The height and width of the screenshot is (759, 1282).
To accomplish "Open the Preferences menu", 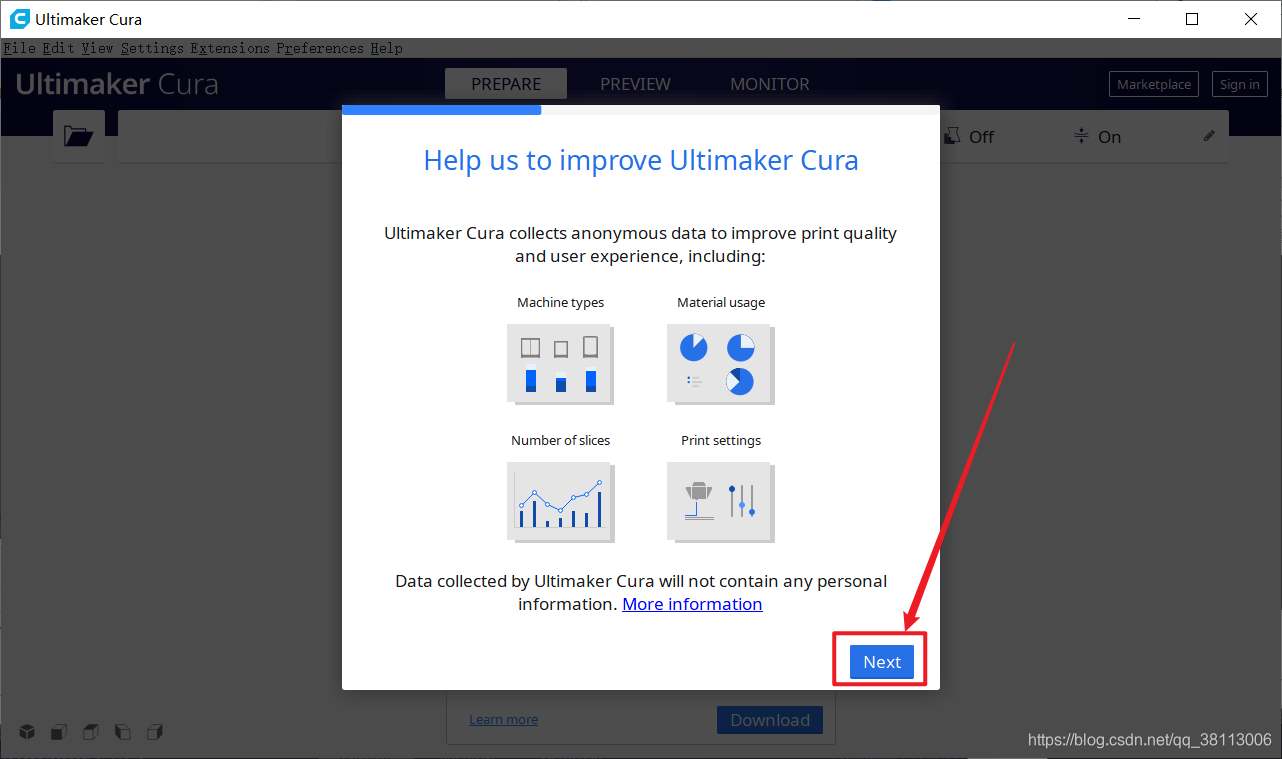I will pos(320,48).
